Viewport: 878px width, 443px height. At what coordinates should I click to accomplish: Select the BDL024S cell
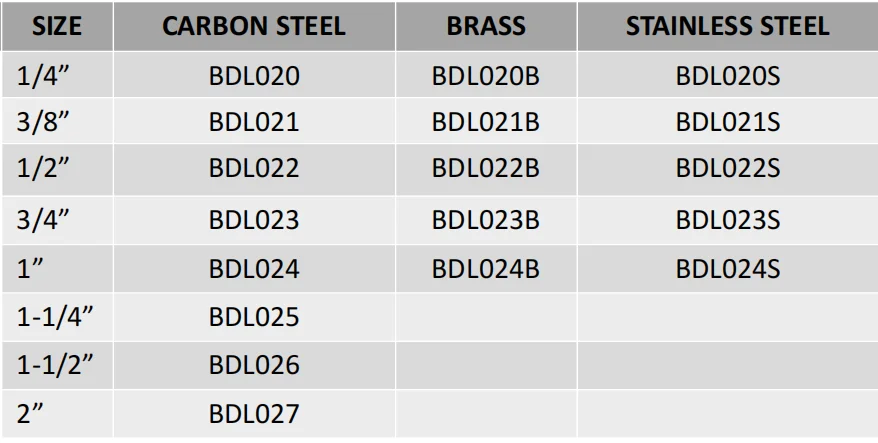click(727, 269)
